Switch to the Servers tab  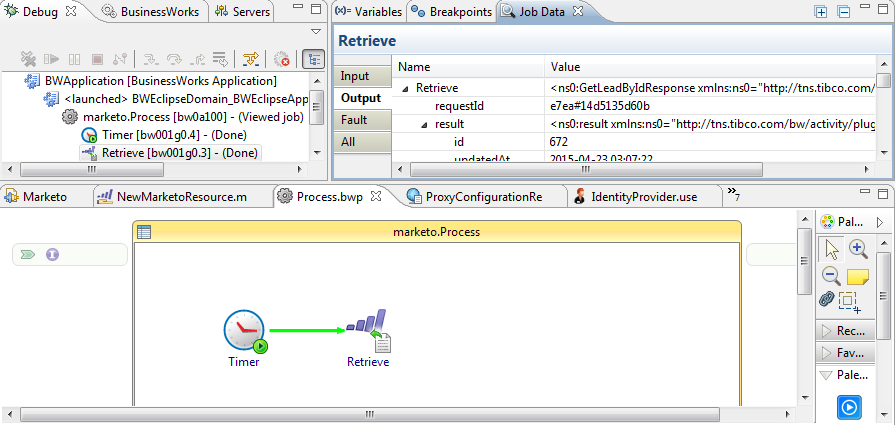click(x=243, y=11)
